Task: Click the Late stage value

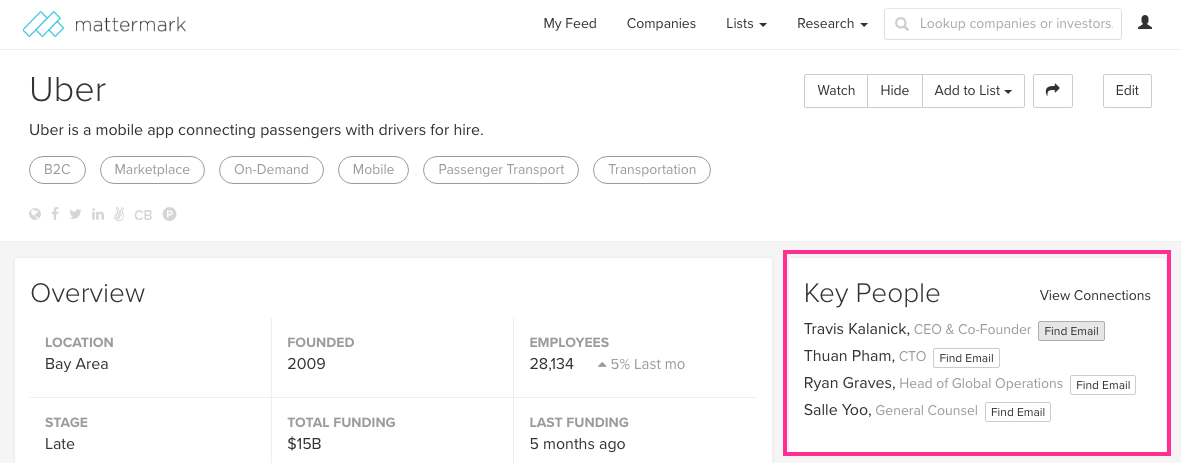Action: click(60, 444)
